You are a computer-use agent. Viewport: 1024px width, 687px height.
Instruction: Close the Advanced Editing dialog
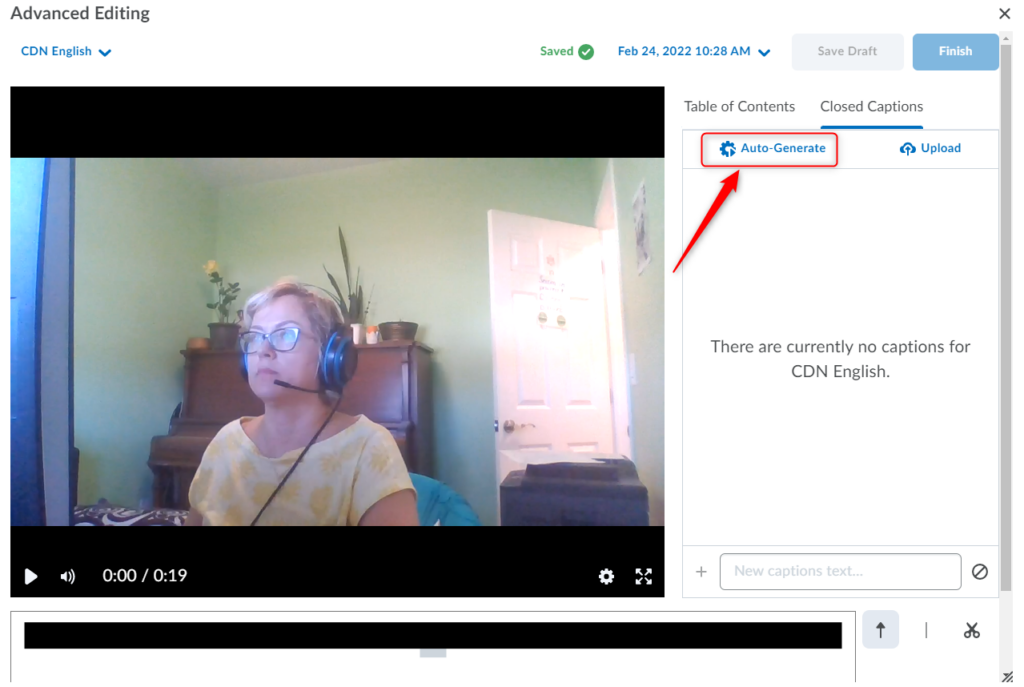click(1004, 14)
